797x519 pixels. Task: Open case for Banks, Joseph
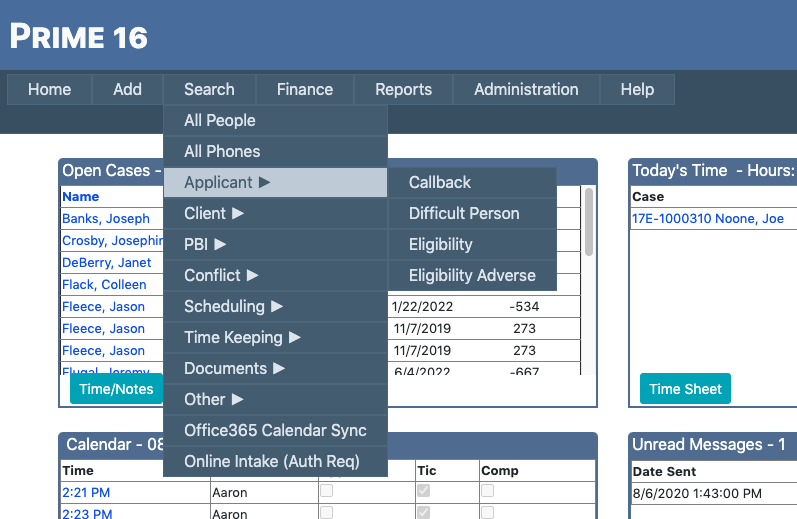(x=106, y=219)
